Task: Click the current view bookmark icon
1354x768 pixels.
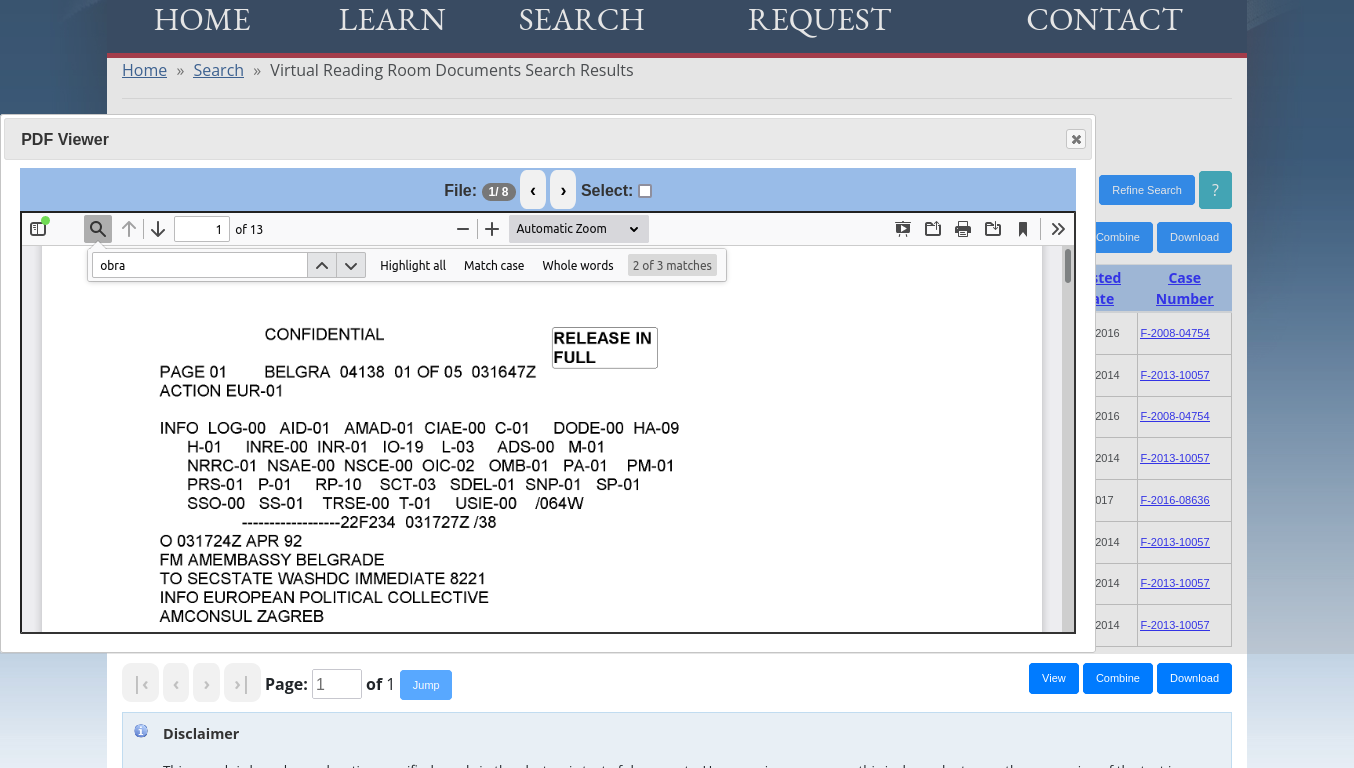Action: [1023, 229]
